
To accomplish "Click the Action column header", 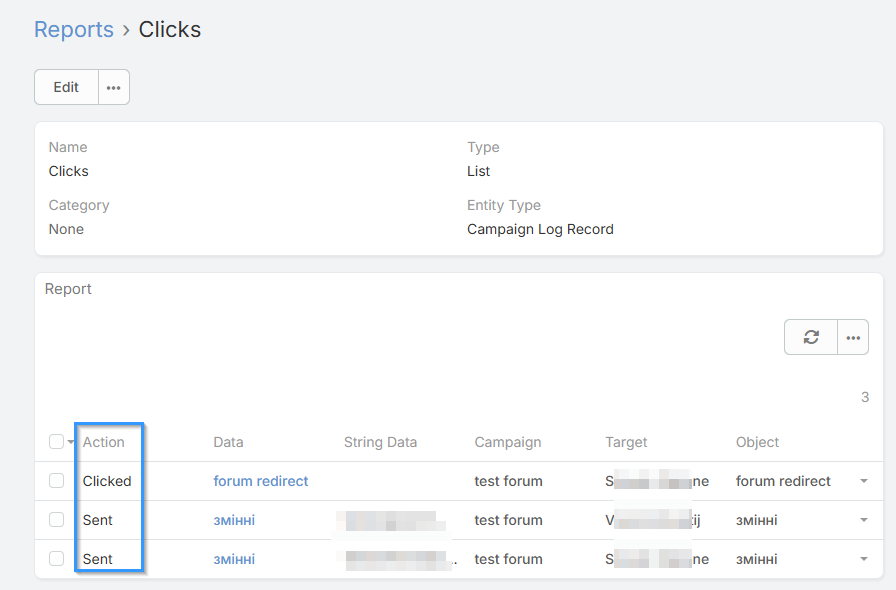I will (104, 442).
